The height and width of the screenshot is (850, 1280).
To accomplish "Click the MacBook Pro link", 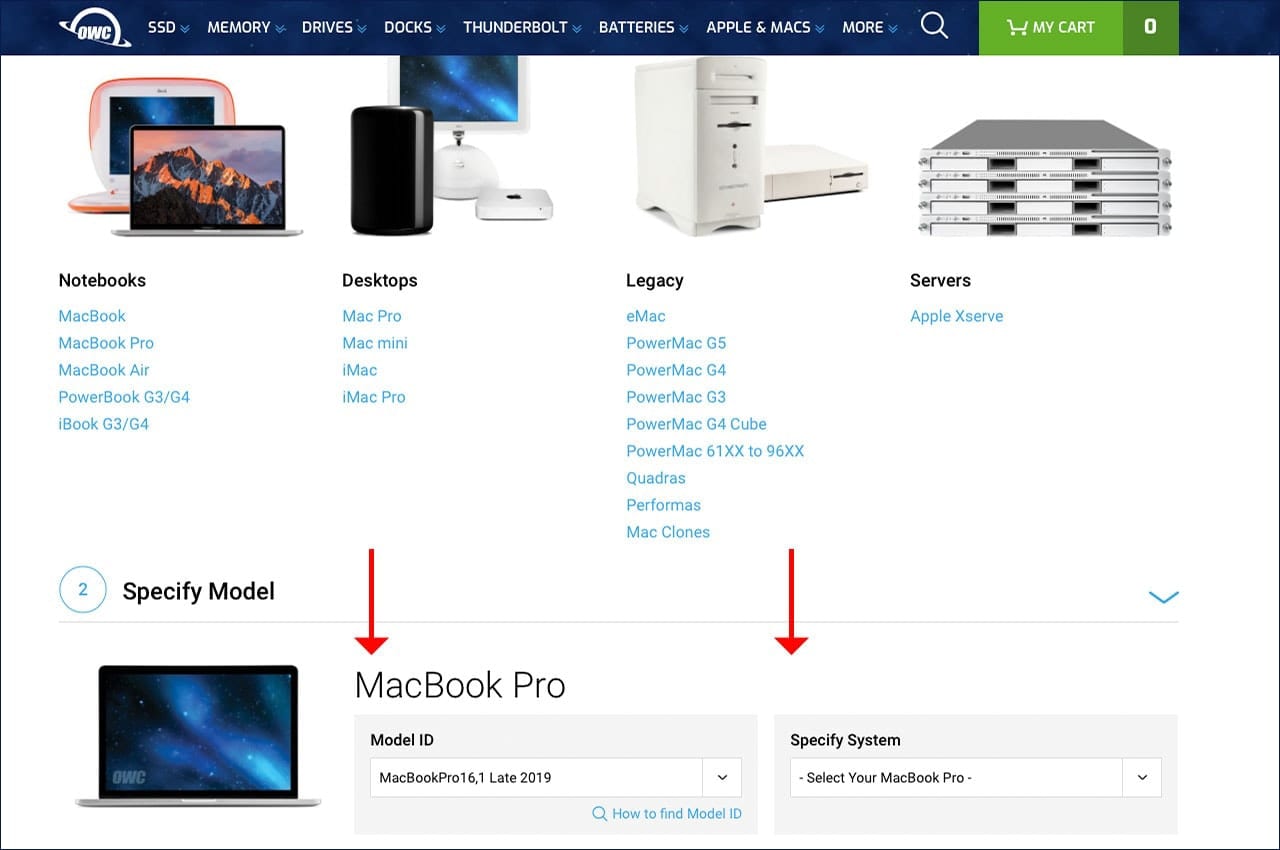I will (x=106, y=343).
